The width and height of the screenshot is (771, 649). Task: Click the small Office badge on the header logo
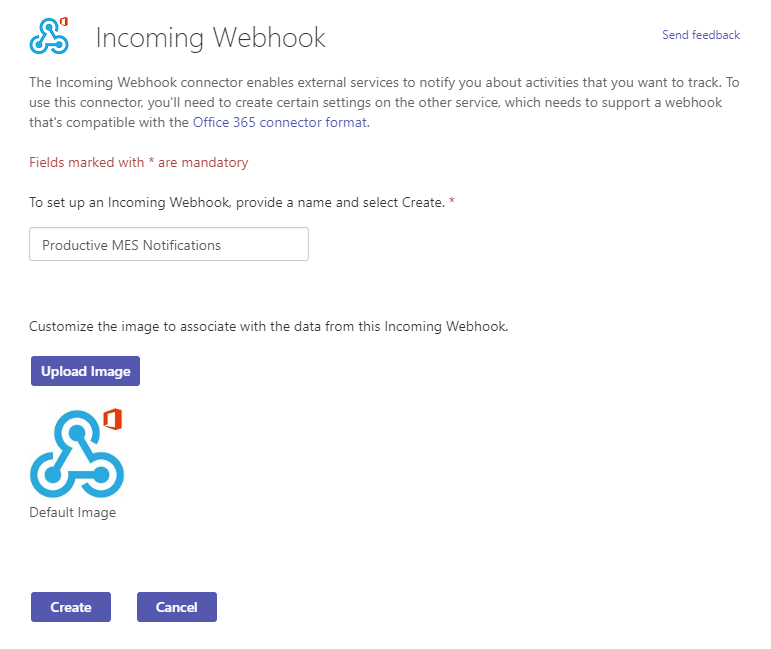[64, 21]
